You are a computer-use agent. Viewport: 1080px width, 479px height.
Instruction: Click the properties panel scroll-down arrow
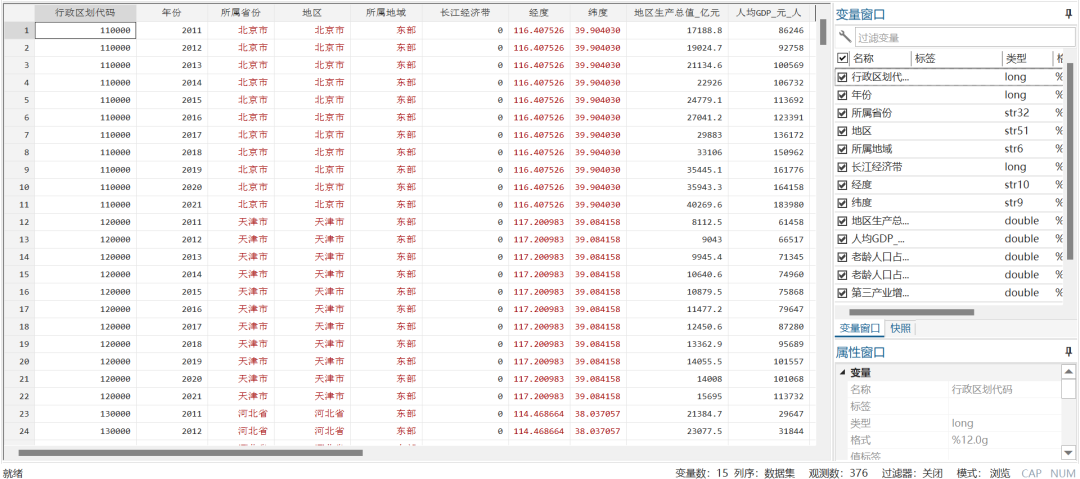coord(1068,452)
